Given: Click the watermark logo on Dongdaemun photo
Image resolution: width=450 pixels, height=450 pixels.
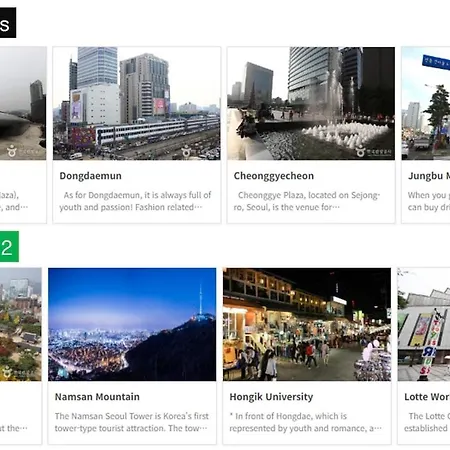Looking at the screenshot, I should [x=186, y=152].
